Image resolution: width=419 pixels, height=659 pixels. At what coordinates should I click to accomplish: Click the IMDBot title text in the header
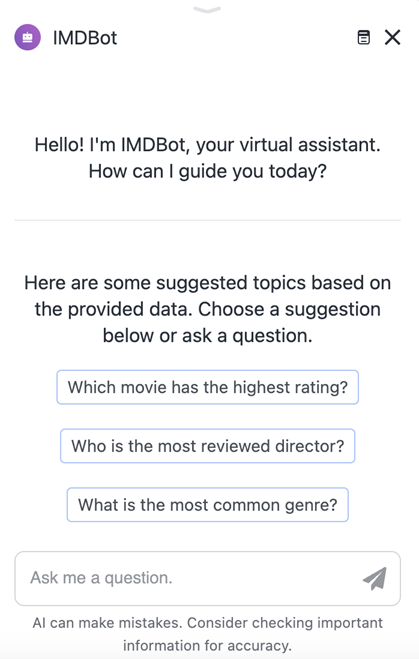(85, 38)
